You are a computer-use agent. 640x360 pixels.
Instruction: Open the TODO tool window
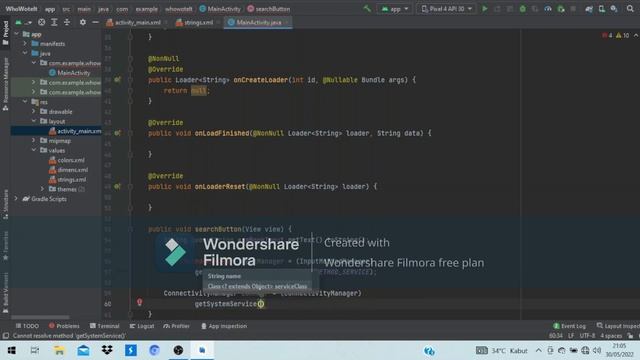point(27,326)
